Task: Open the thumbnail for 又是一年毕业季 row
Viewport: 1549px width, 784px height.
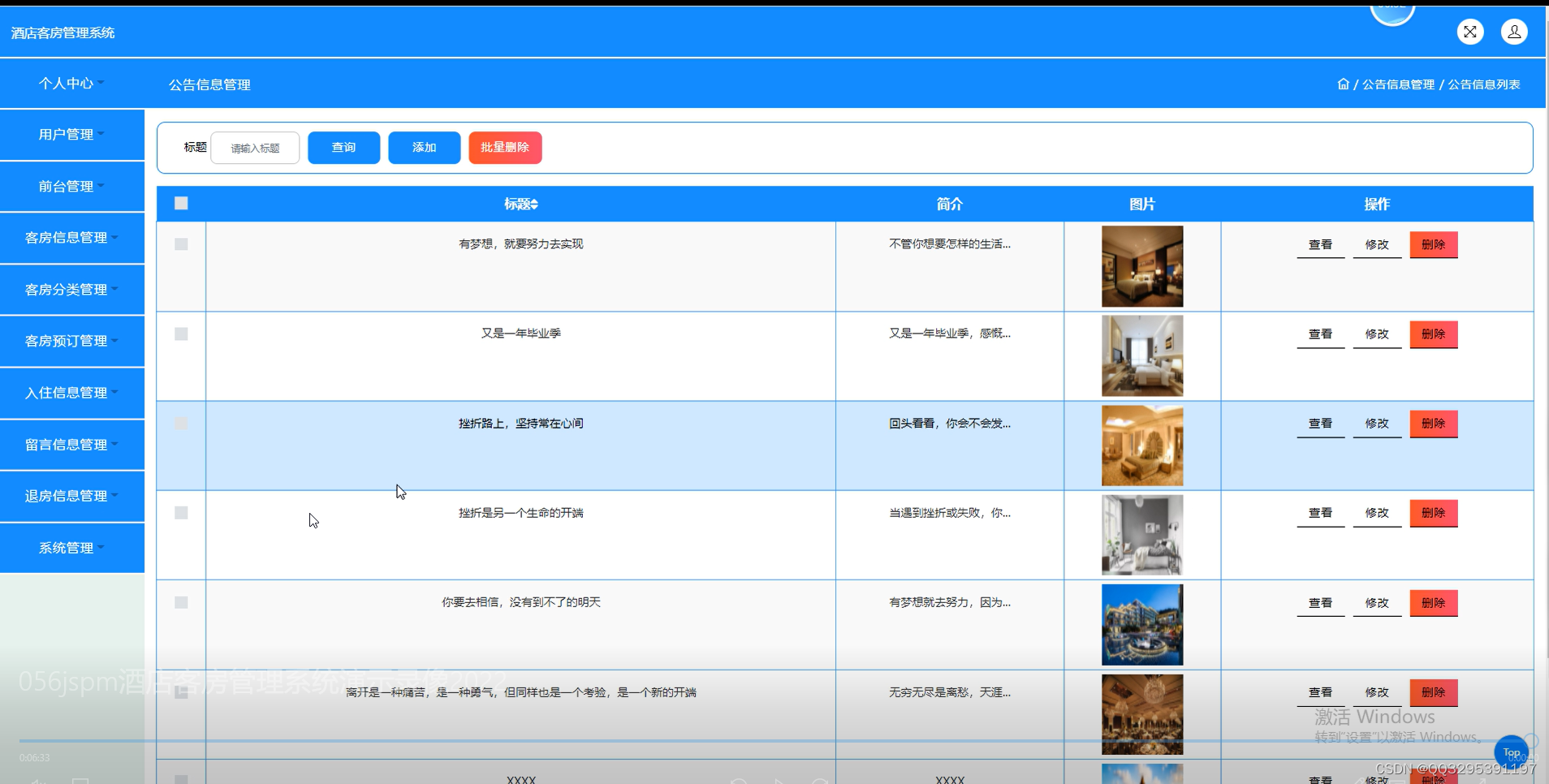Action: point(1142,355)
